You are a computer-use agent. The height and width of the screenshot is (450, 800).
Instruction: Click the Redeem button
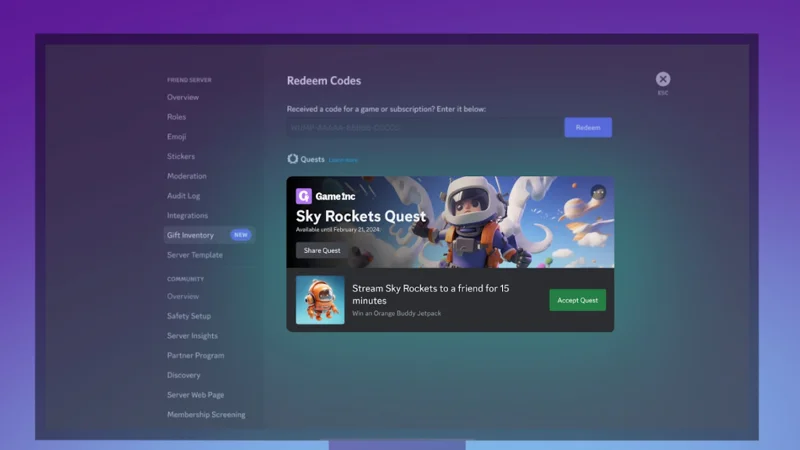tap(588, 128)
